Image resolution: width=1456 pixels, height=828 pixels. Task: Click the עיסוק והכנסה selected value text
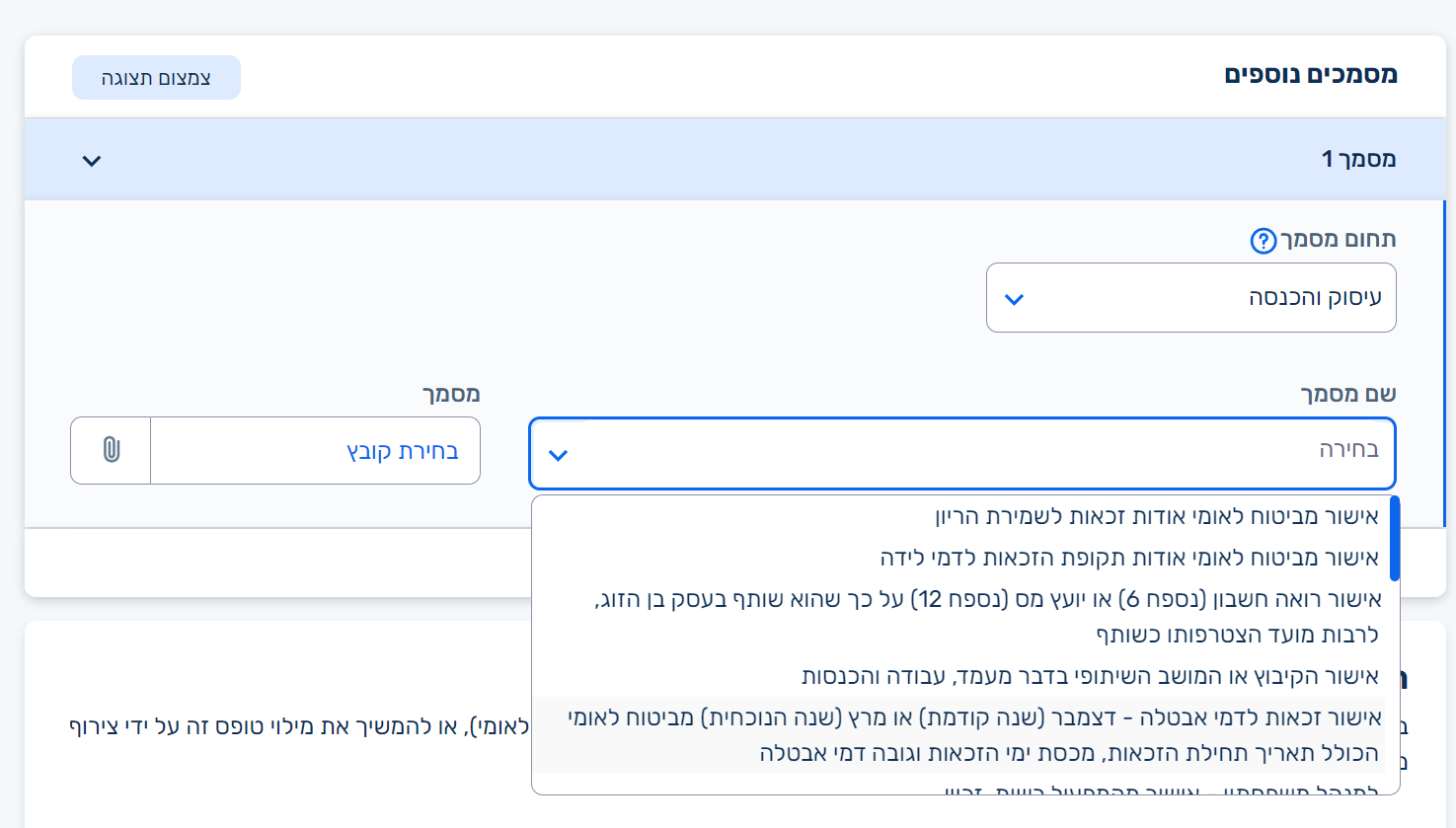coord(1314,297)
